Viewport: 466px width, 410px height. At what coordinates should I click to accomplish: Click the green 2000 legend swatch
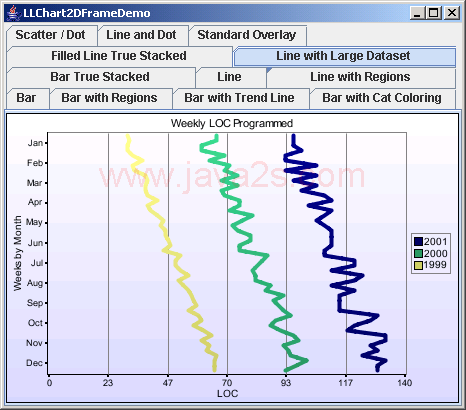point(418,253)
